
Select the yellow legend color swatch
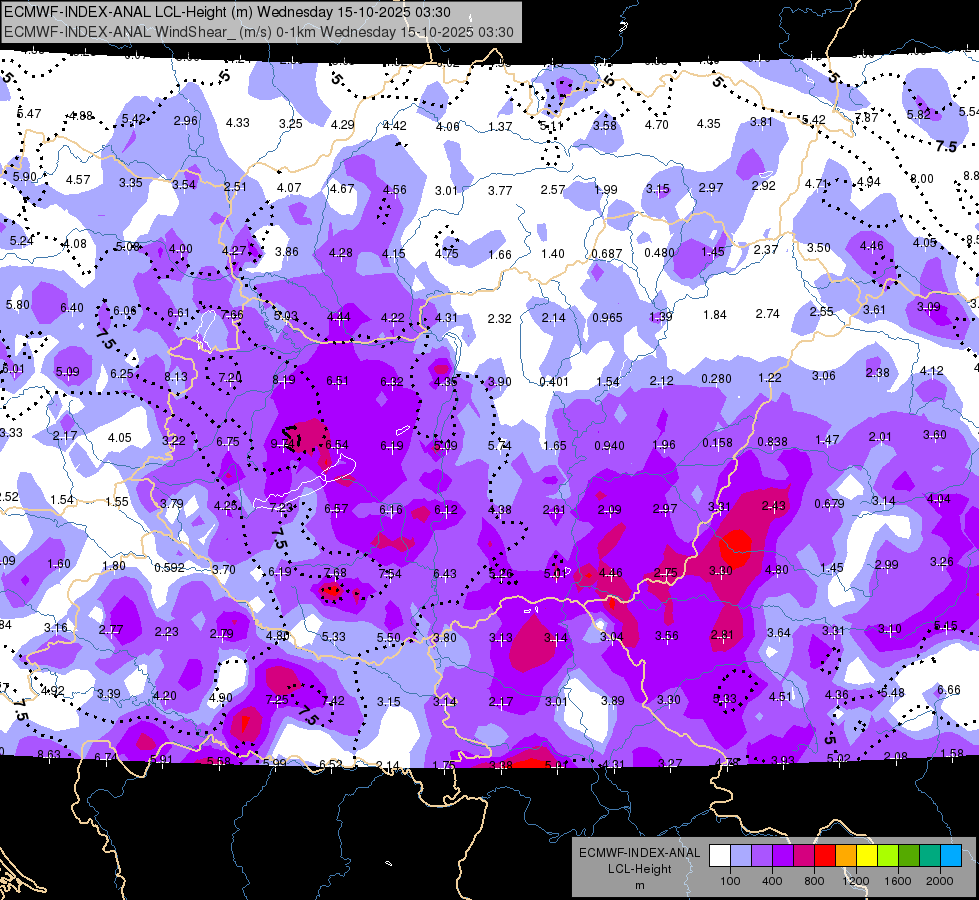(x=867, y=856)
